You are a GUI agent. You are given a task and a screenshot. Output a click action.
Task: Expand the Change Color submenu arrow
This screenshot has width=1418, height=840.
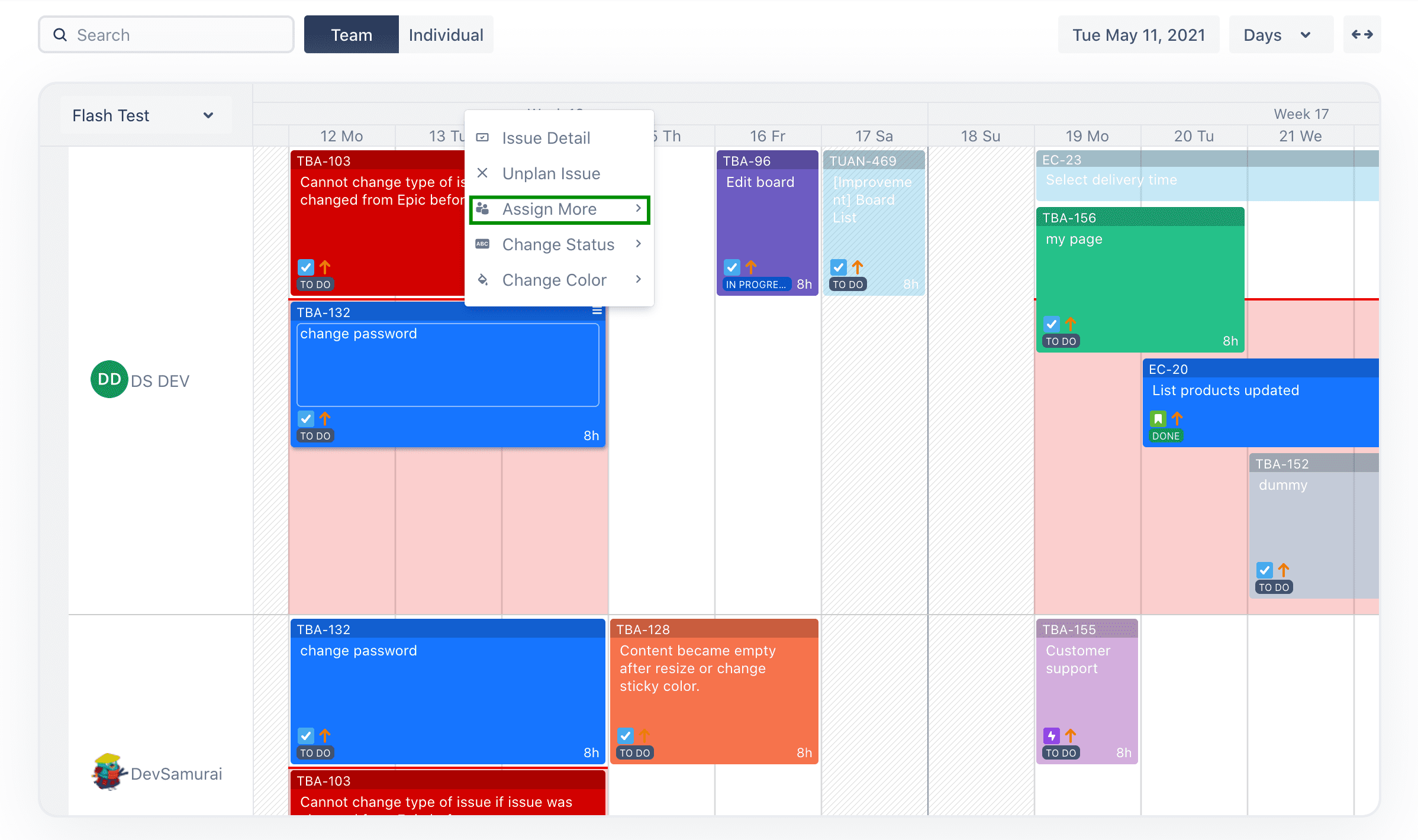click(x=639, y=279)
